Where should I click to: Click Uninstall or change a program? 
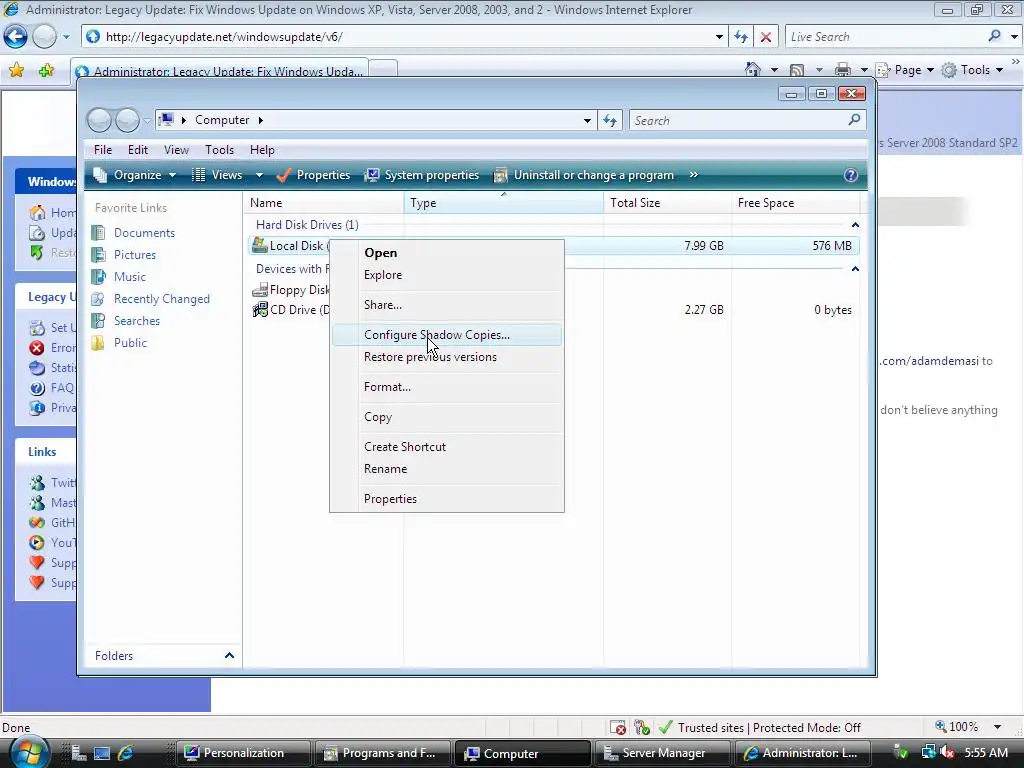[x=584, y=175]
